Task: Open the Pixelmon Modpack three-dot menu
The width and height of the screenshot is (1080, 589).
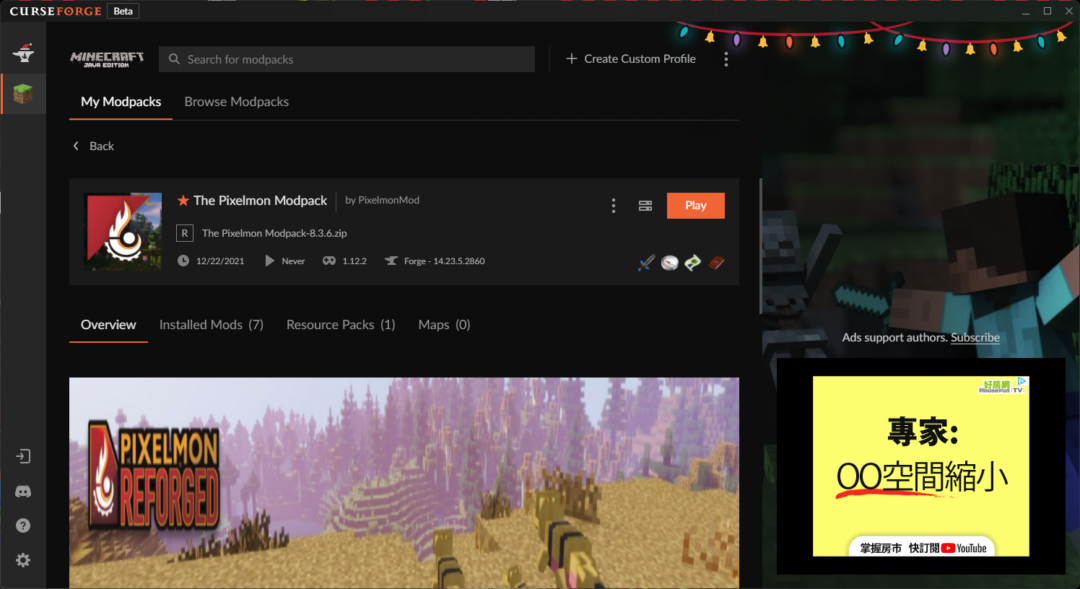Action: click(x=614, y=205)
